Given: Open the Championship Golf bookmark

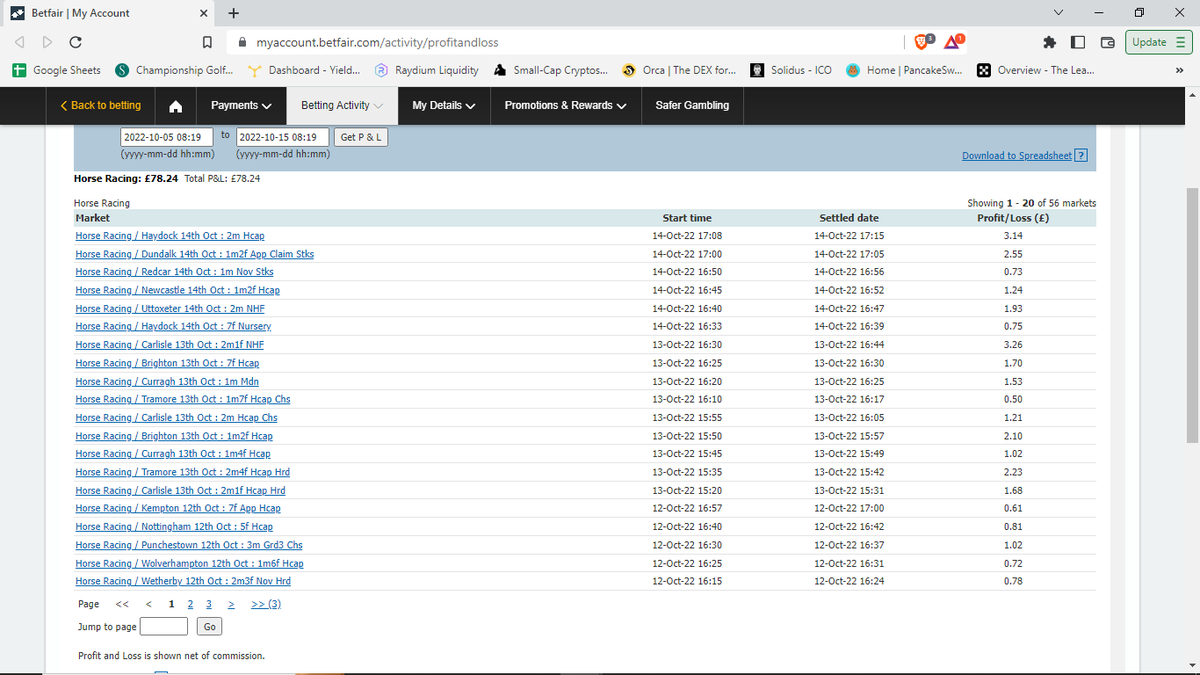Looking at the screenshot, I should (x=174, y=70).
